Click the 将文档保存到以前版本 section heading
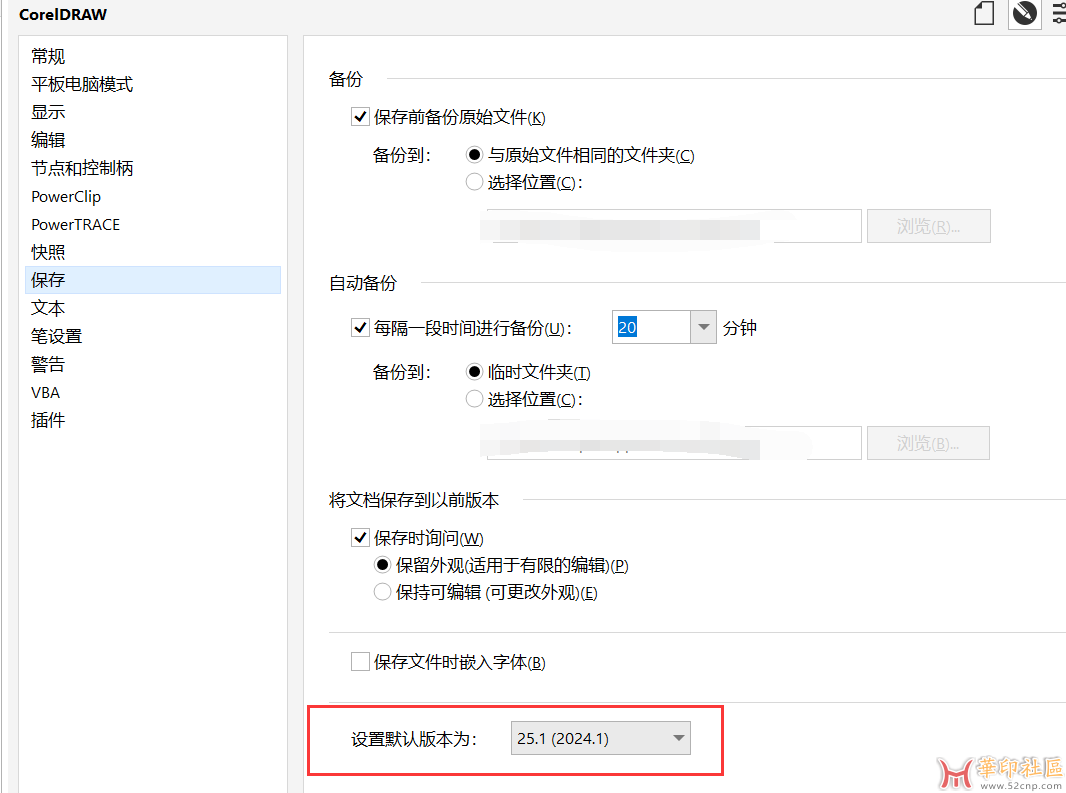The width and height of the screenshot is (1066, 793). (414, 501)
